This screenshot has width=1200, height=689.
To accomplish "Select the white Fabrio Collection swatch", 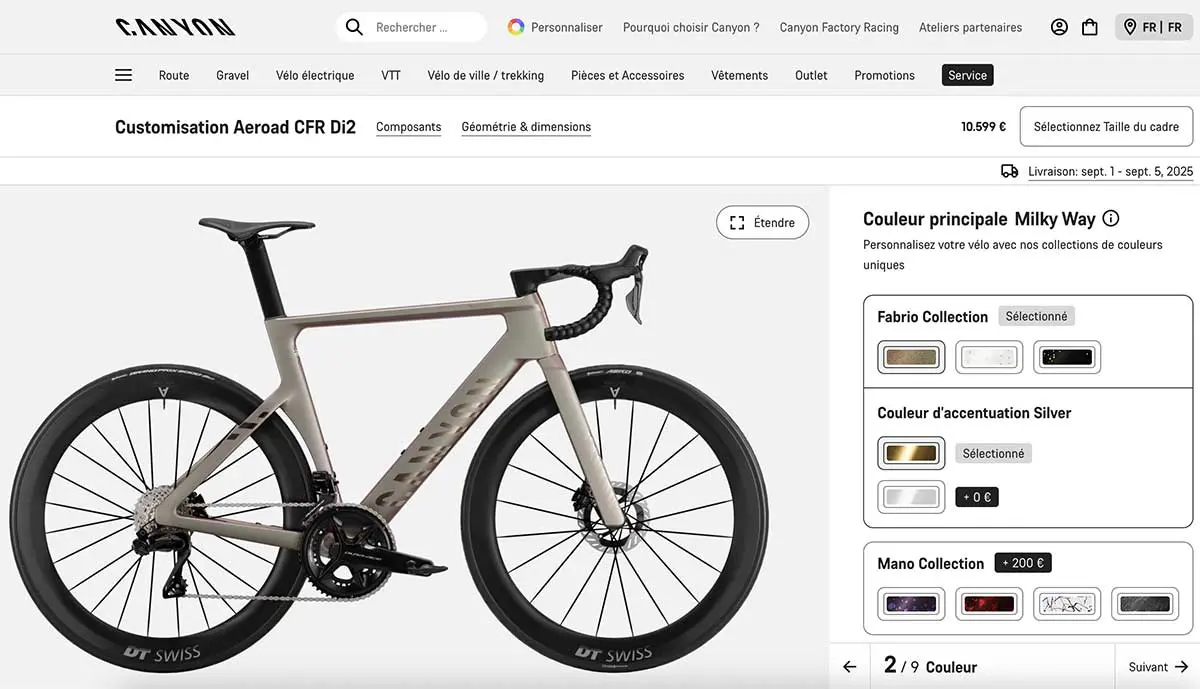I will point(989,357).
